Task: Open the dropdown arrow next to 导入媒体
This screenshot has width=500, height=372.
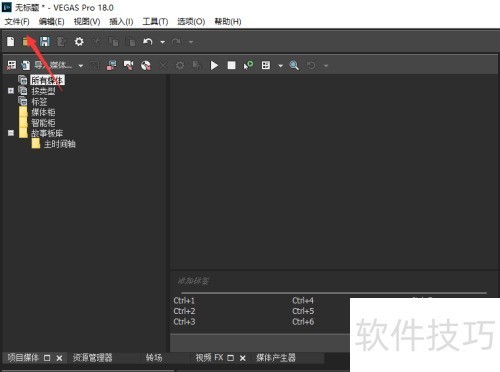Action: pos(81,66)
